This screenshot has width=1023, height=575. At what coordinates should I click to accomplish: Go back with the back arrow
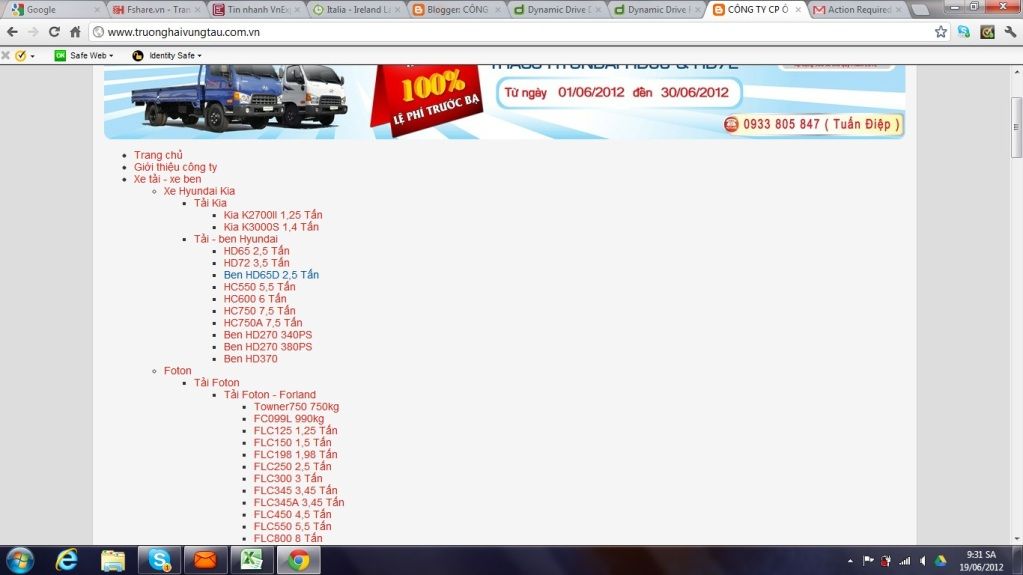(12, 32)
